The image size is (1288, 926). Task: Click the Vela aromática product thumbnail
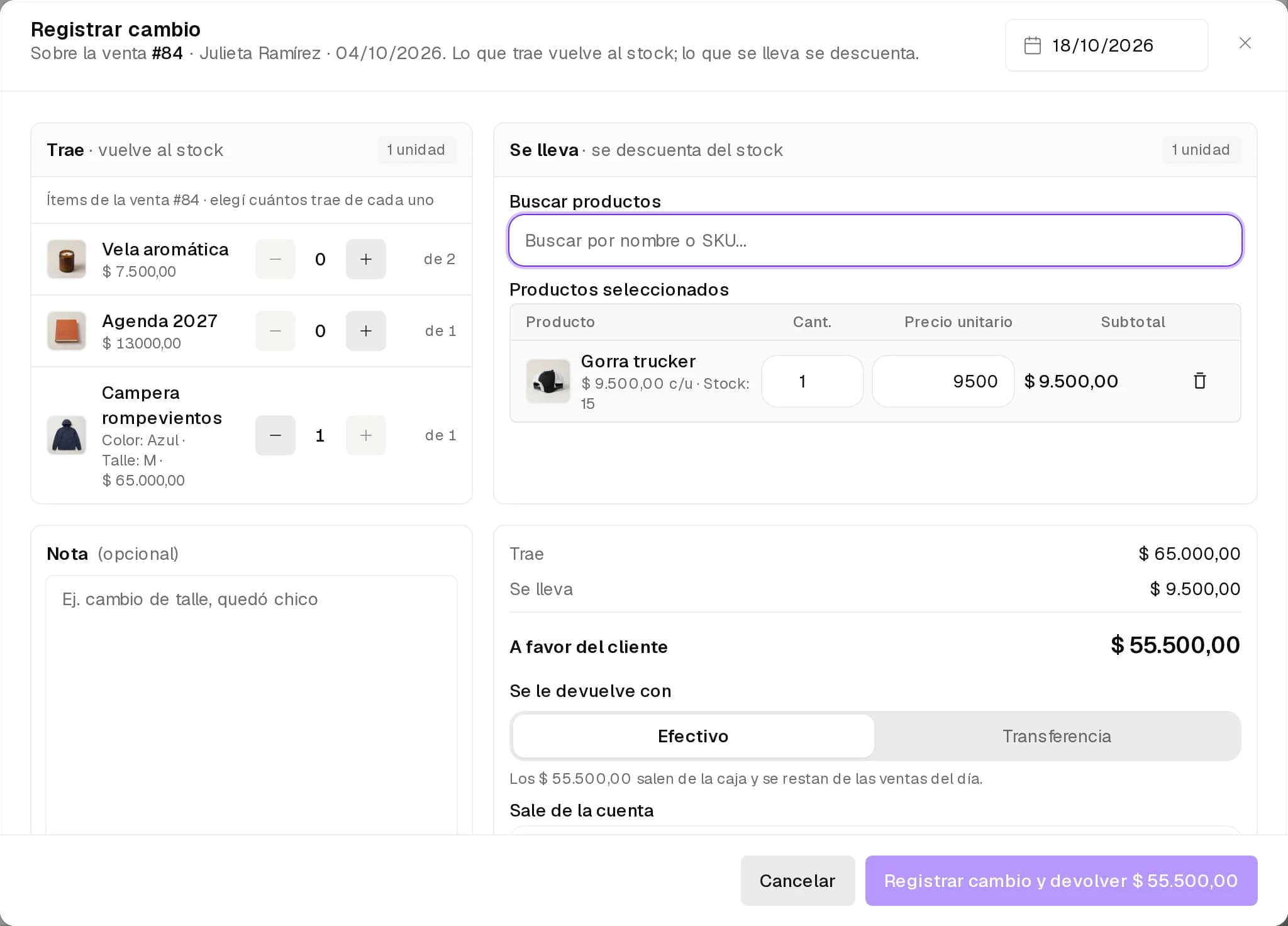(x=67, y=259)
